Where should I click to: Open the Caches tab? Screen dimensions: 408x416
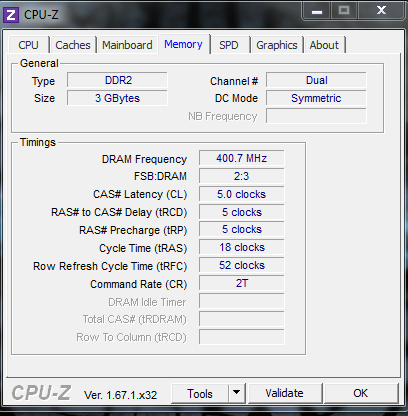tap(73, 45)
